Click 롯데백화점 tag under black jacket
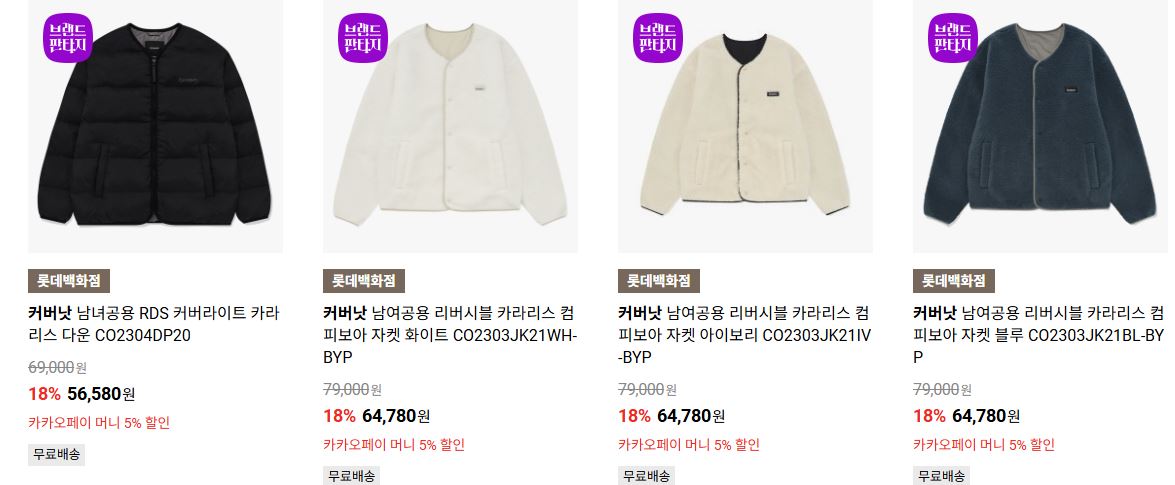The width and height of the screenshot is (1175, 485). pyautogui.click(x=69, y=281)
